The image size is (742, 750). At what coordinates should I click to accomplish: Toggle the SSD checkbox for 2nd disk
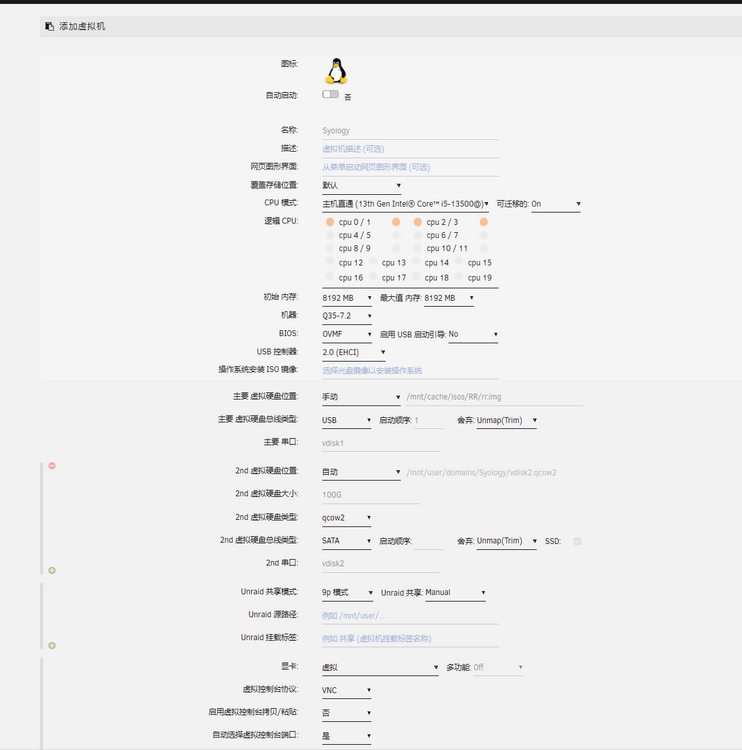[x=577, y=541]
